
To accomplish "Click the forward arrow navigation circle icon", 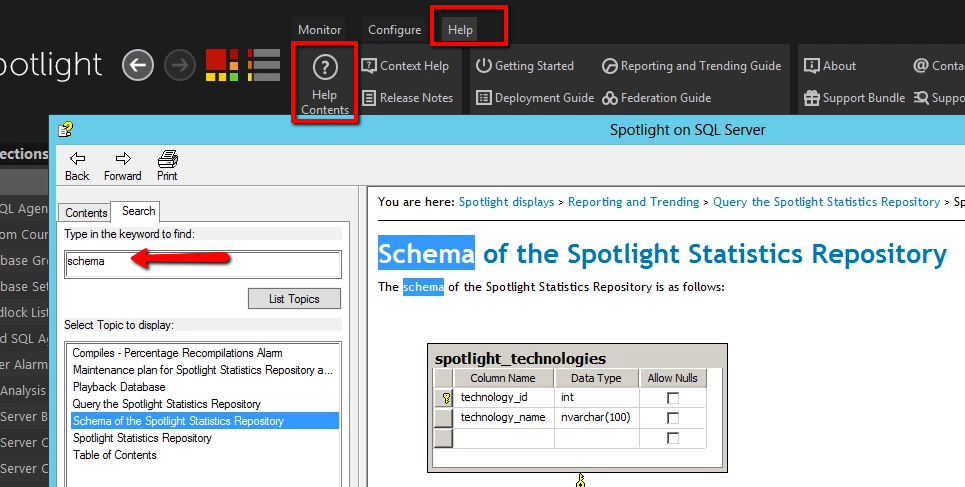I will [179, 66].
